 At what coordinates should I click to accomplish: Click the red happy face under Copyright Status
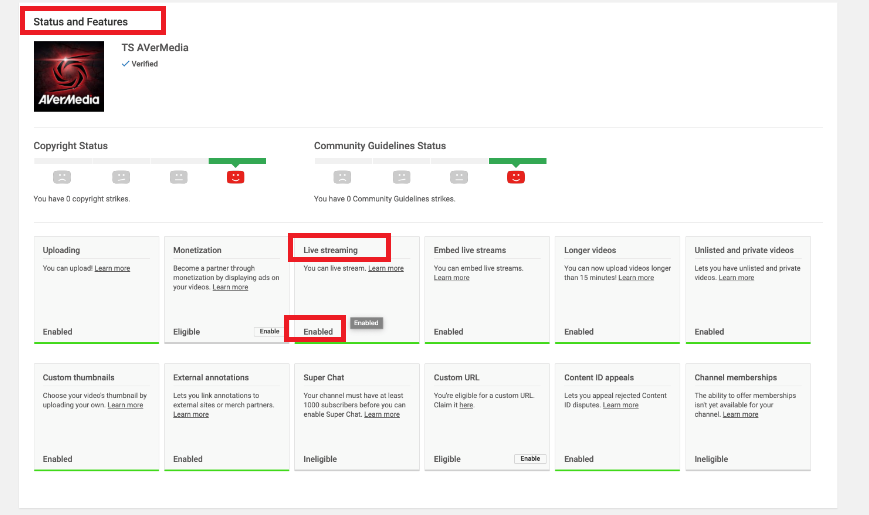236,177
